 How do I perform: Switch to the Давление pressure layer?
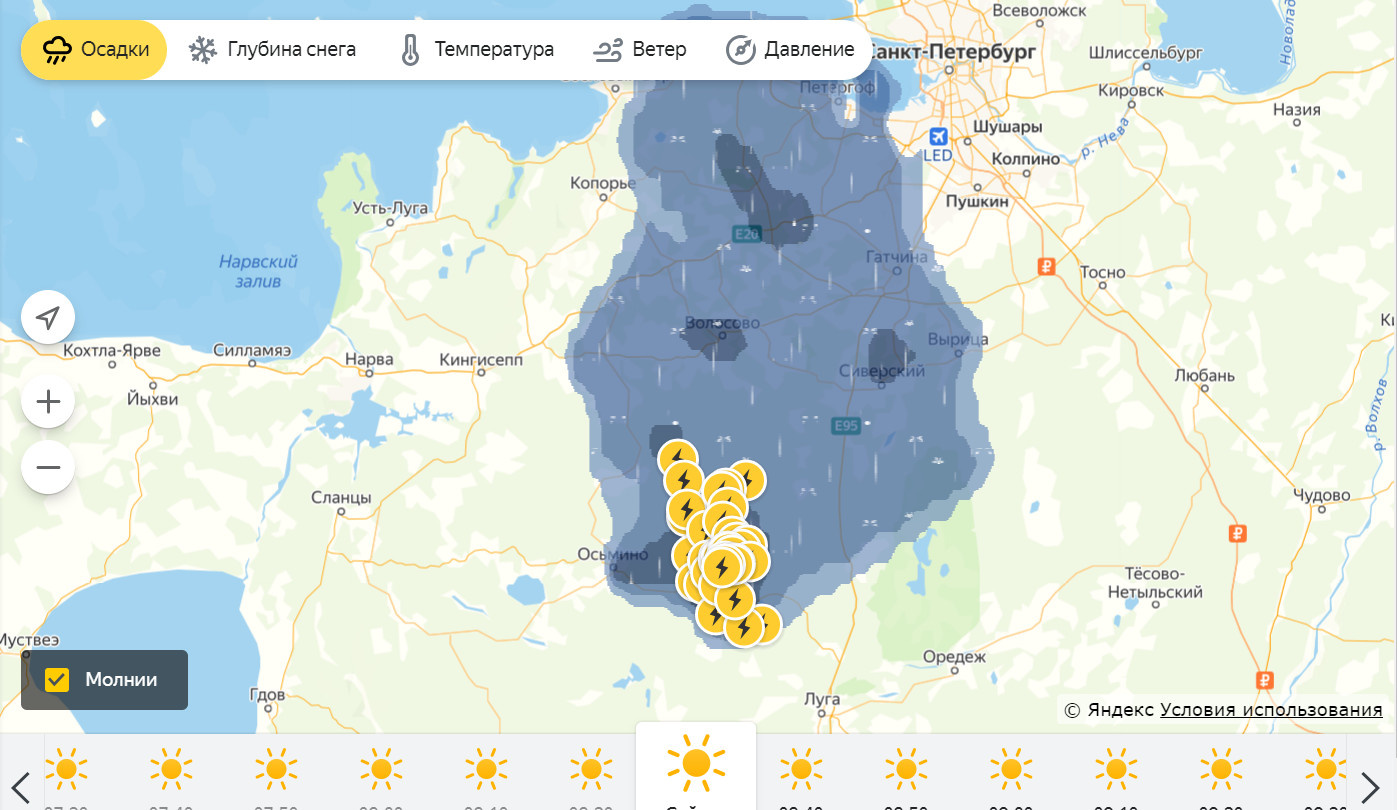[790, 50]
